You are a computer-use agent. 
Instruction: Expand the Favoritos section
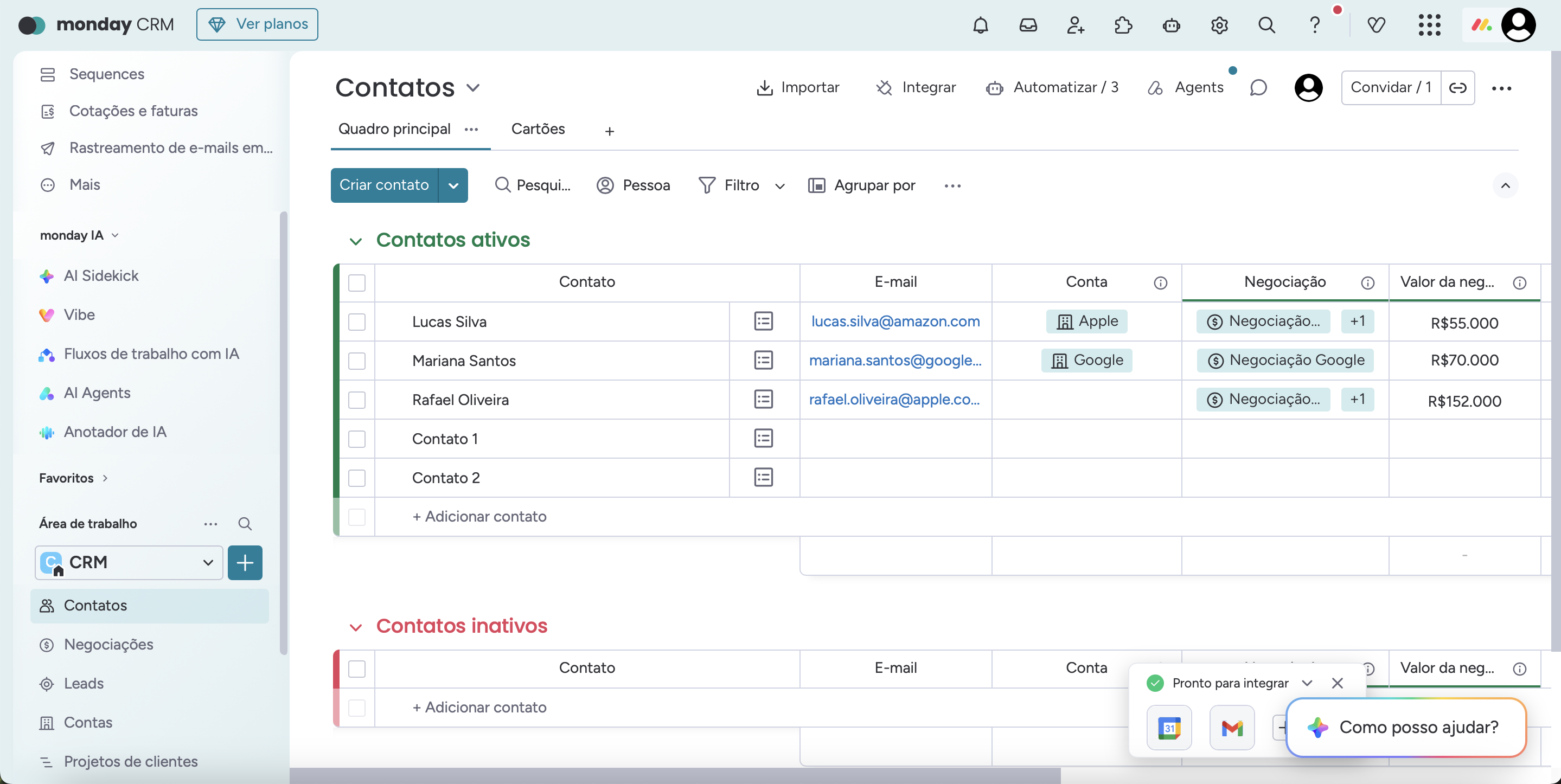pyautogui.click(x=105, y=478)
